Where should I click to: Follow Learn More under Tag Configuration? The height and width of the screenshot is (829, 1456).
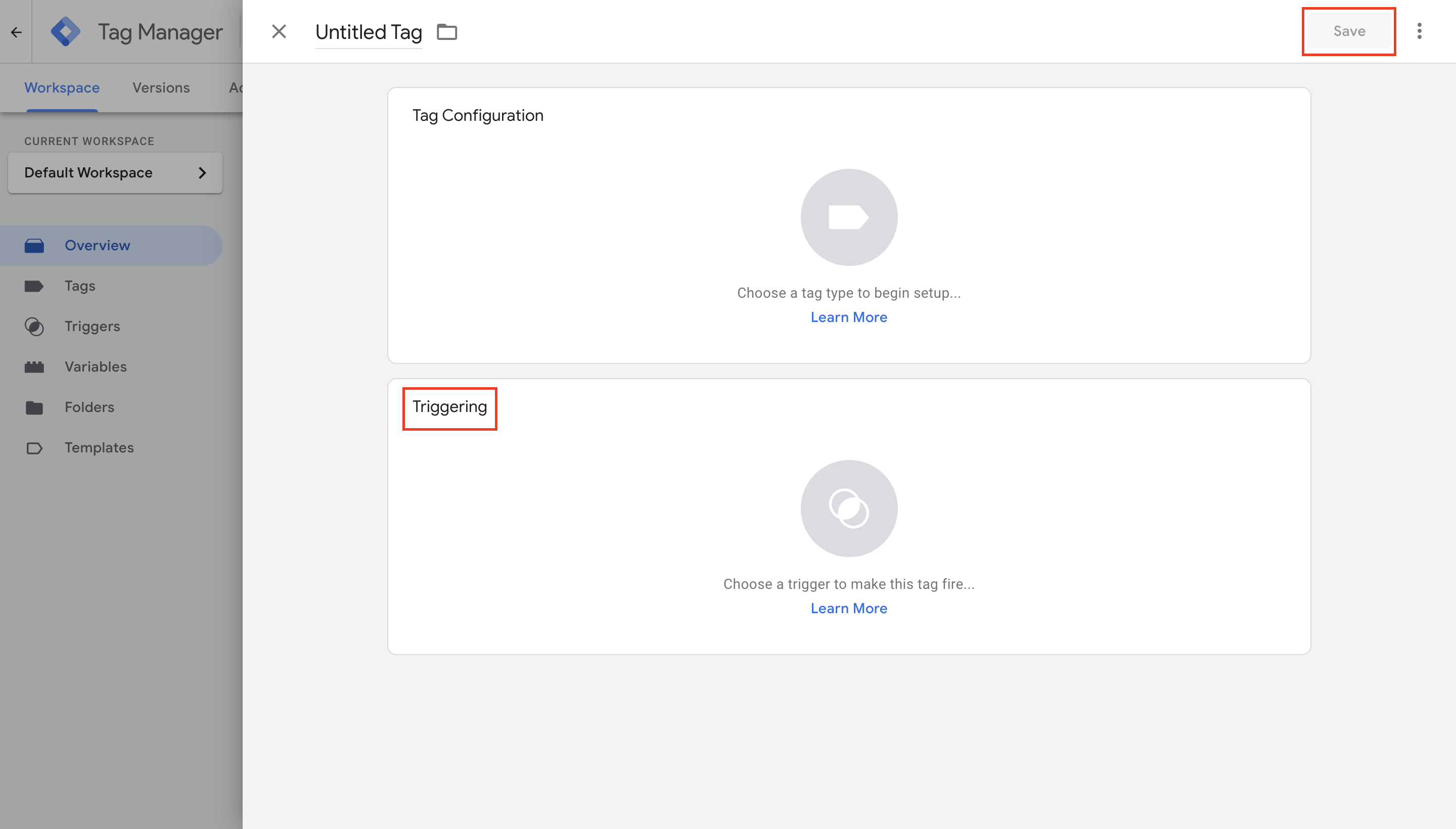pos(848,317)
